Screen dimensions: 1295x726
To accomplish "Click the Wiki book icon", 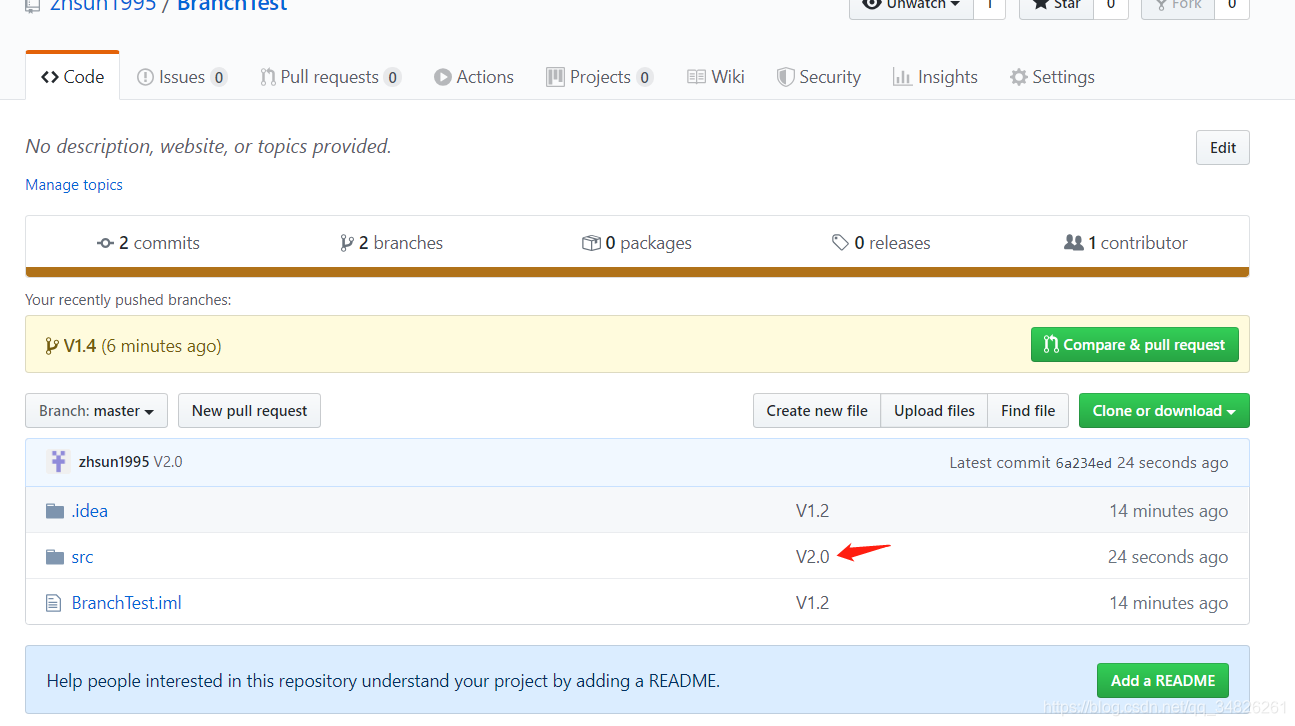I will tap(696, 77).
